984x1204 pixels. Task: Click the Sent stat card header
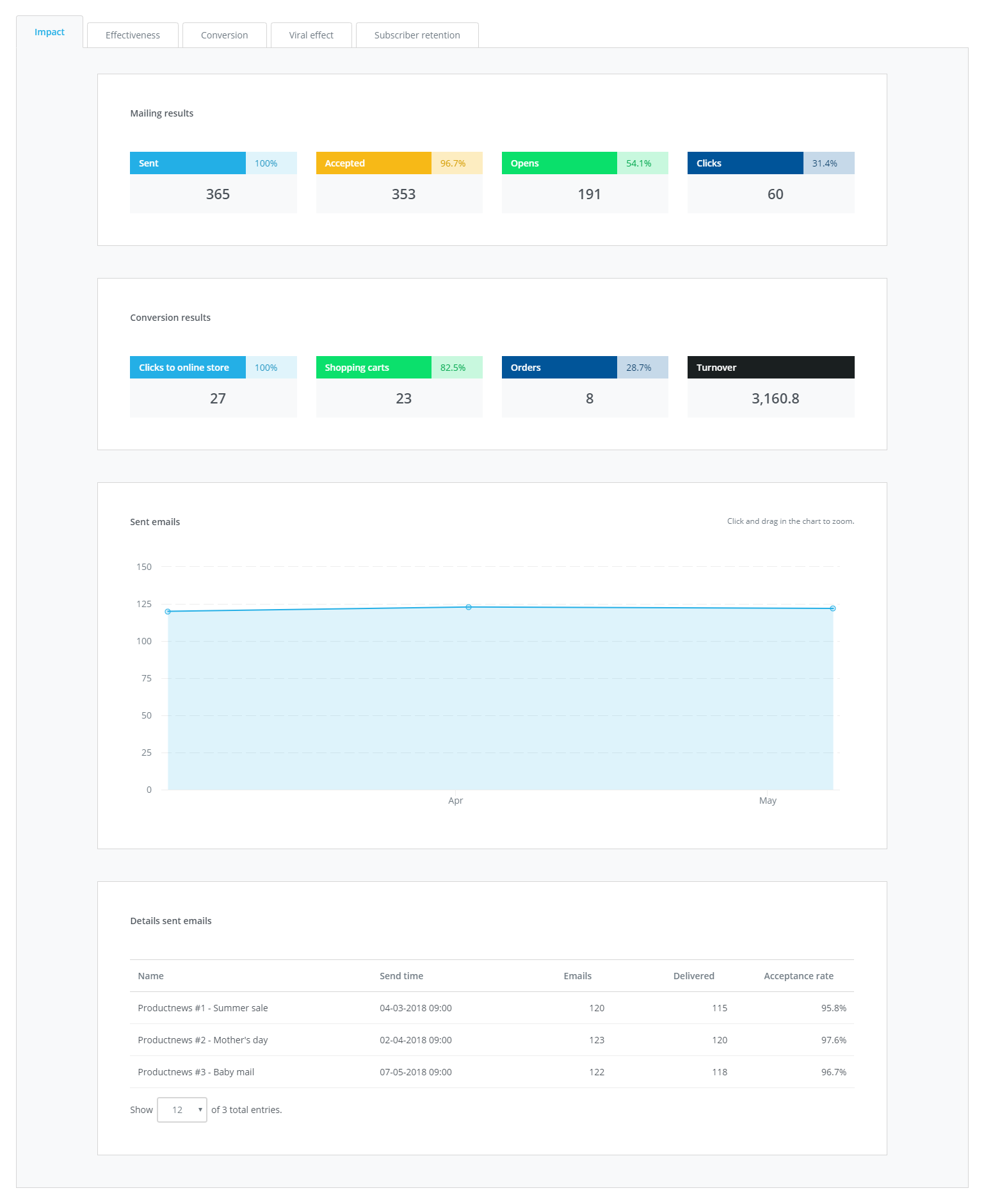point(188,163)
